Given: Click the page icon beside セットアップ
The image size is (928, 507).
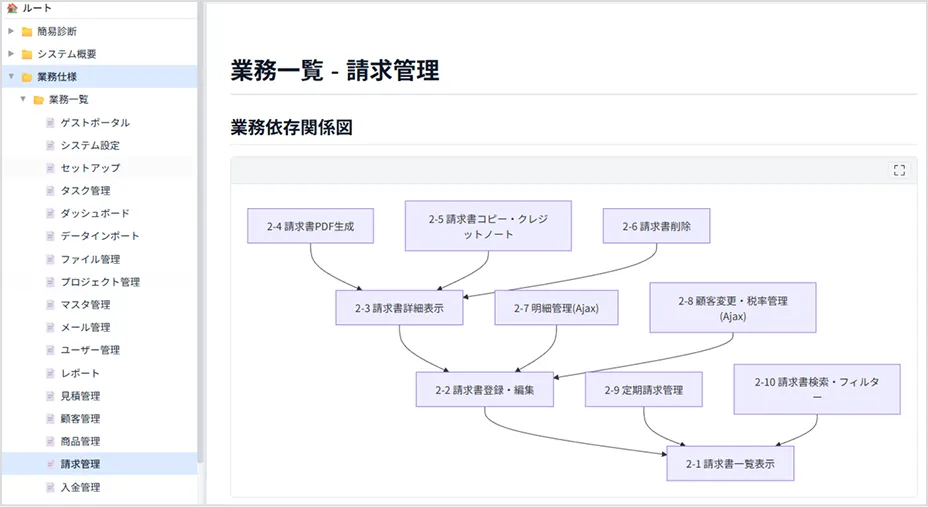Looking at the screenshot, I should point(50,168).
